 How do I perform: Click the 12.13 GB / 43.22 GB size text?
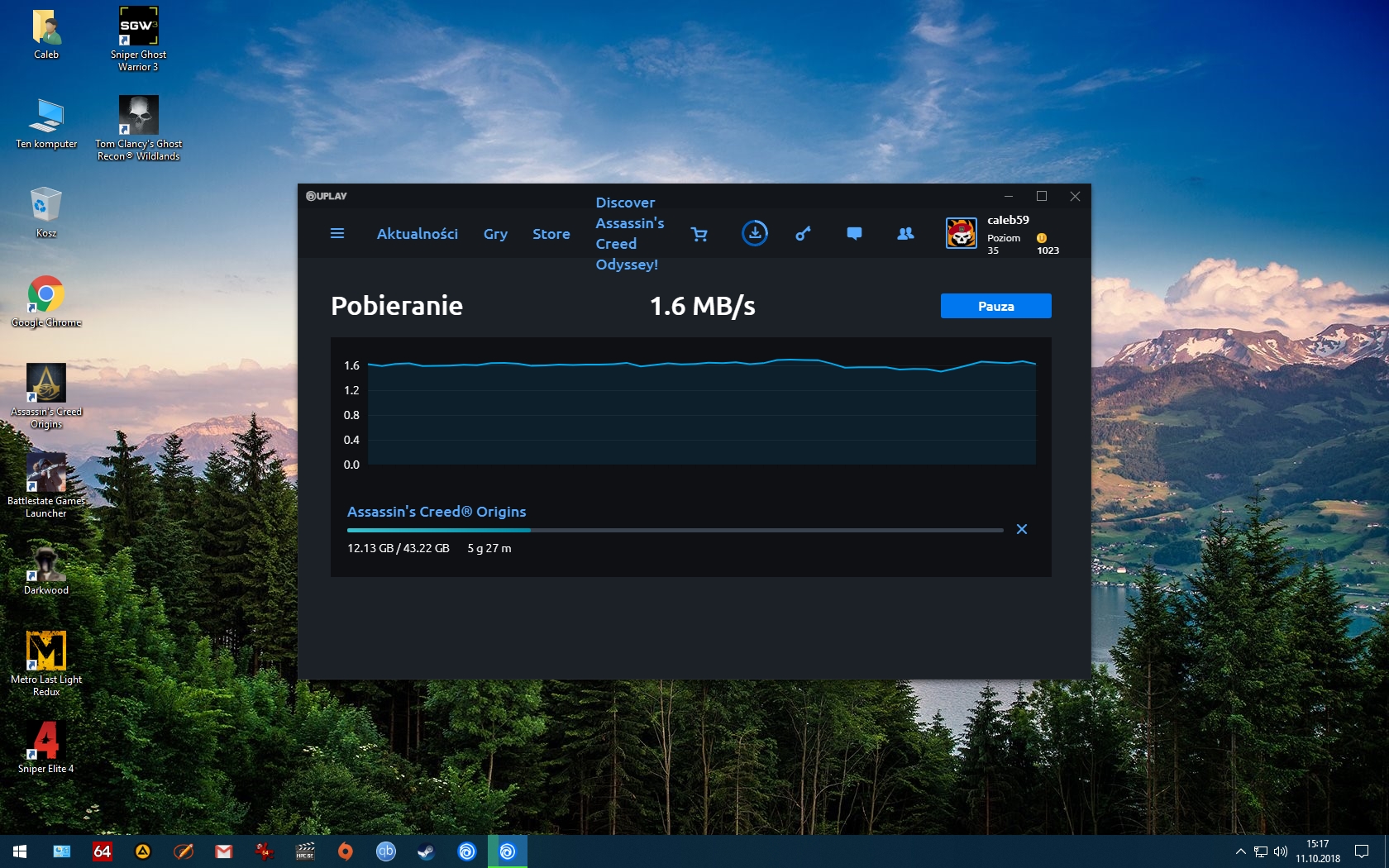pos(399,548)
